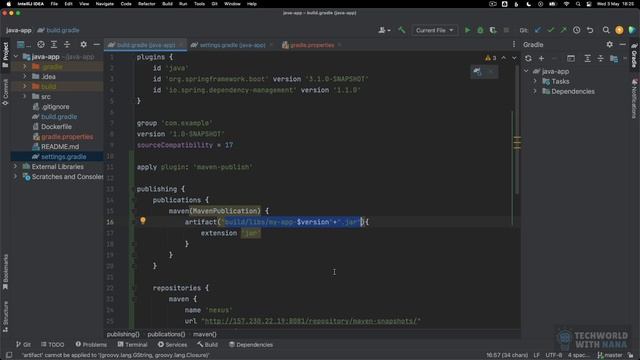
Task: Build project using the hammer icon
Action: [402, 30]
